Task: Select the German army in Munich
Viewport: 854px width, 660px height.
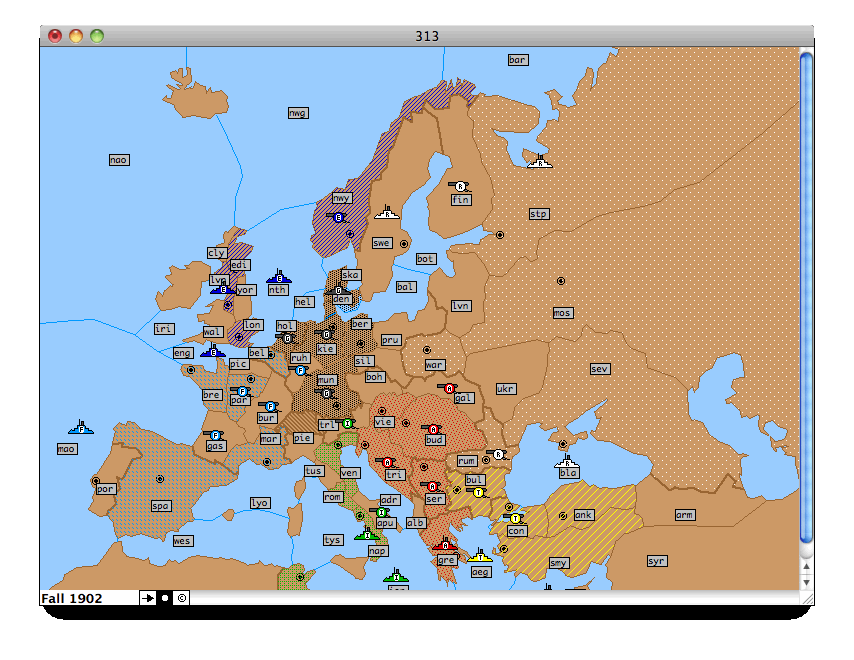Action: click(x=326, y=393)
